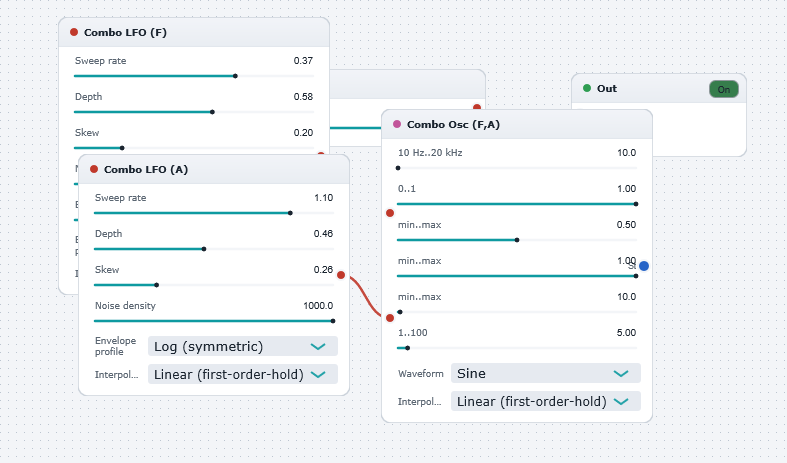Click the red status dot on Combo LFO (A)

[x=94, y=169]
